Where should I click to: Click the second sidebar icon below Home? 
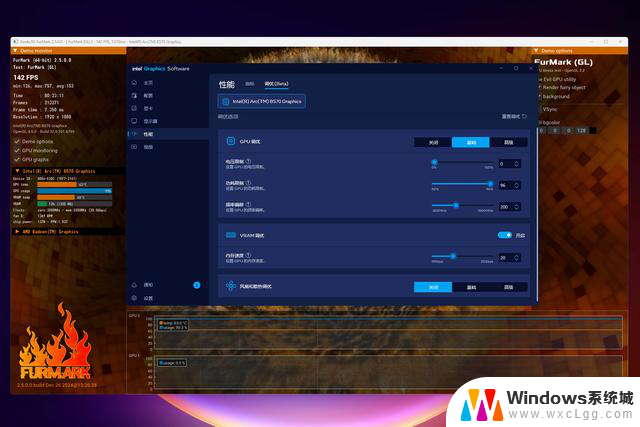(134, 96)
